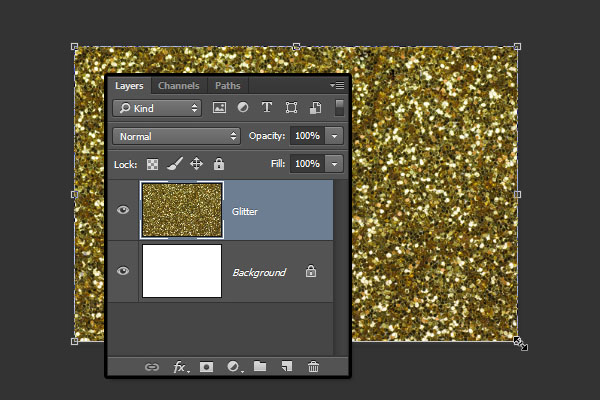
Task: Switch to the Paths tab
Action: click(x=228, y=86)
